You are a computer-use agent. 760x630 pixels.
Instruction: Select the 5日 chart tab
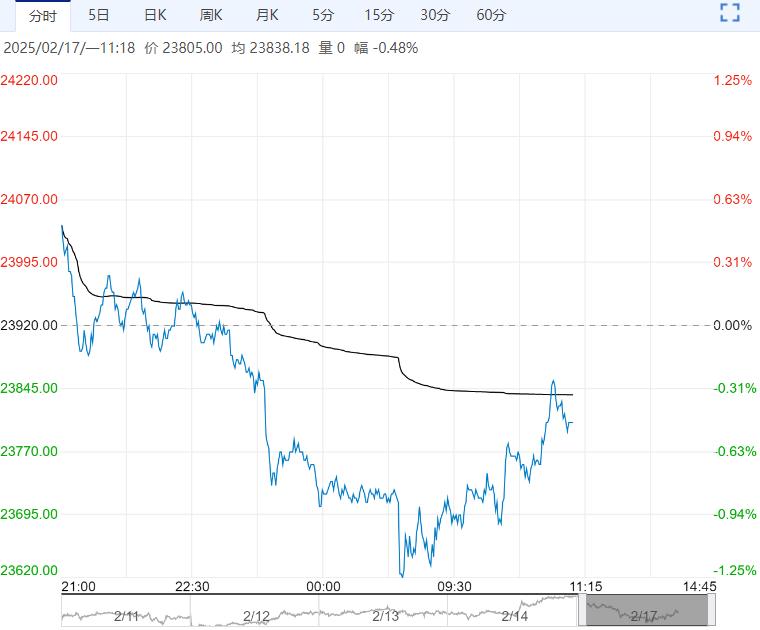pos(99,15)
